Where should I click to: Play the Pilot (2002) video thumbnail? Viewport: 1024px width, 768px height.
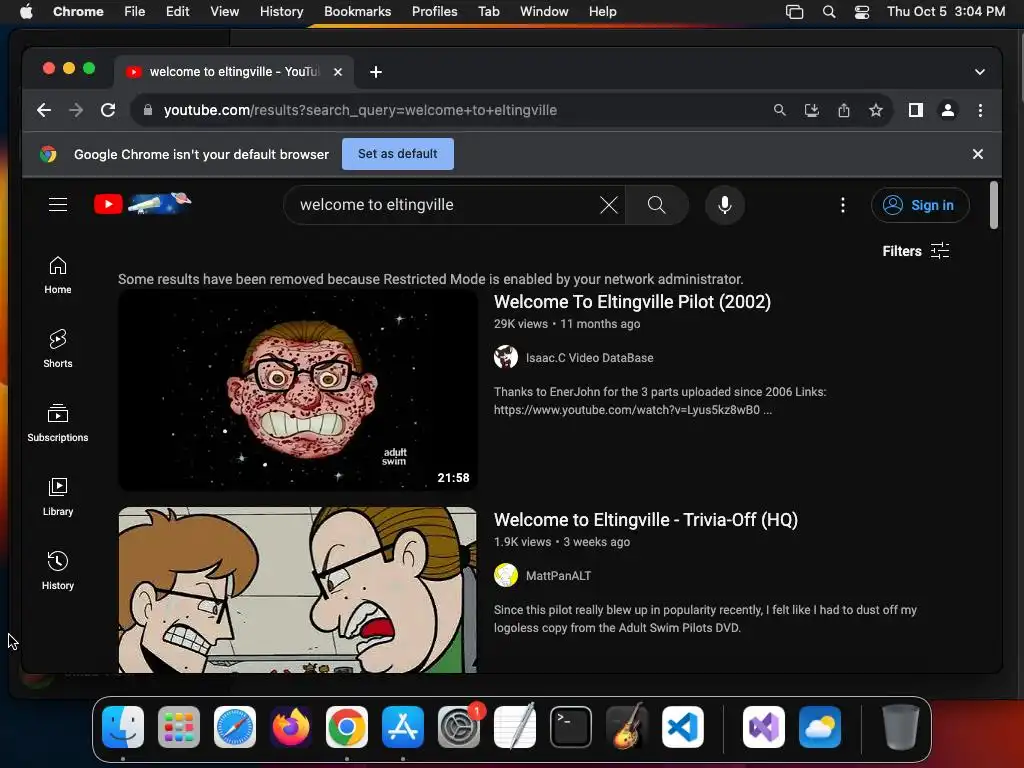(x=298, y=390)
